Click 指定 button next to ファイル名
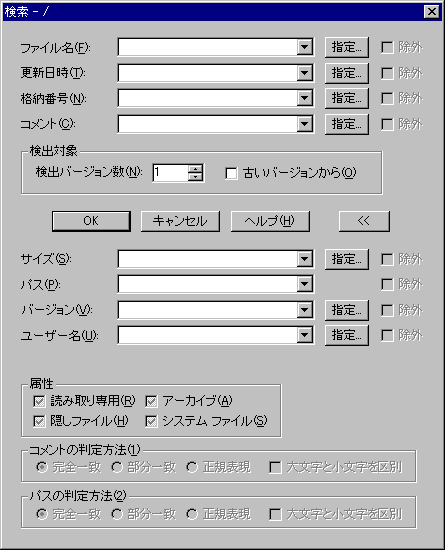Screen dimensions: 445x550 346,47
